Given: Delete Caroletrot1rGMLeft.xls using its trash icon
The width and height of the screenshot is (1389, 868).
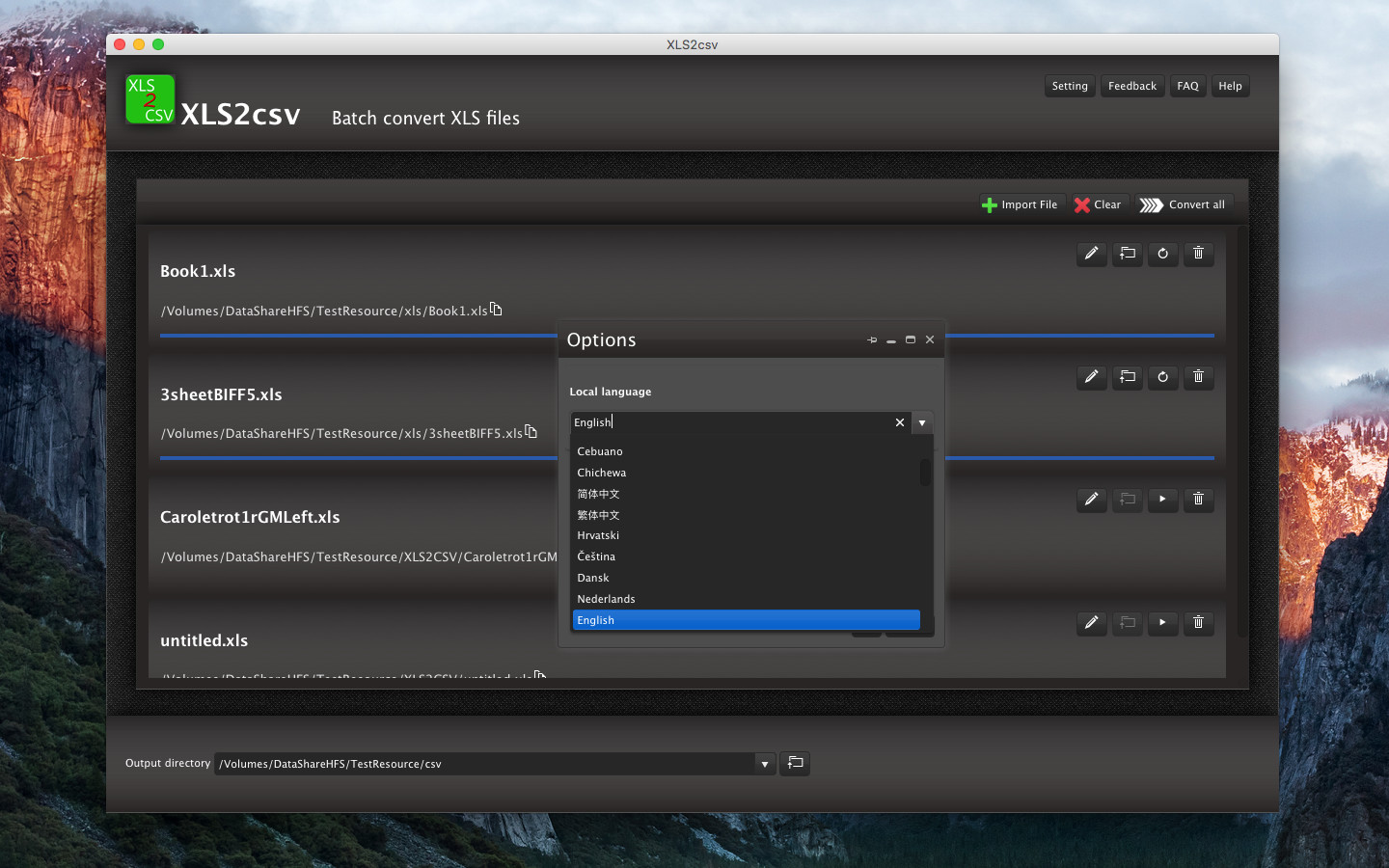Looking at the screenshot, I should (1198, 500).
